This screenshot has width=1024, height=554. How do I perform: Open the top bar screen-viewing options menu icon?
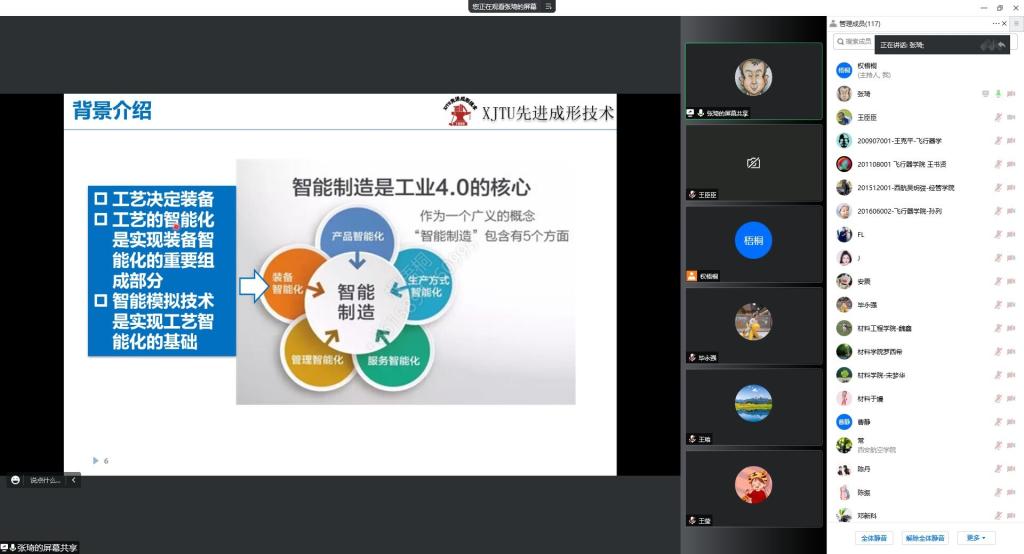549,6
